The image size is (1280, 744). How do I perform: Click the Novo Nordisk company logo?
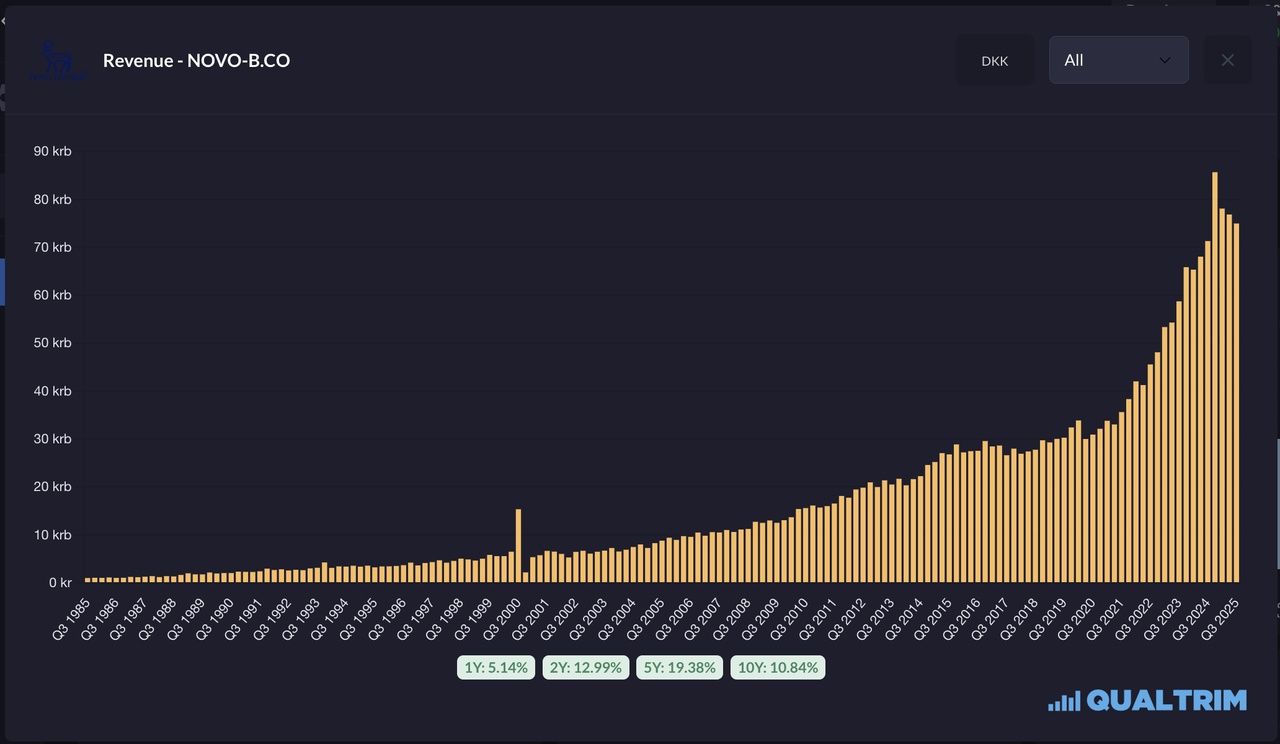click(x=57, y=61)
